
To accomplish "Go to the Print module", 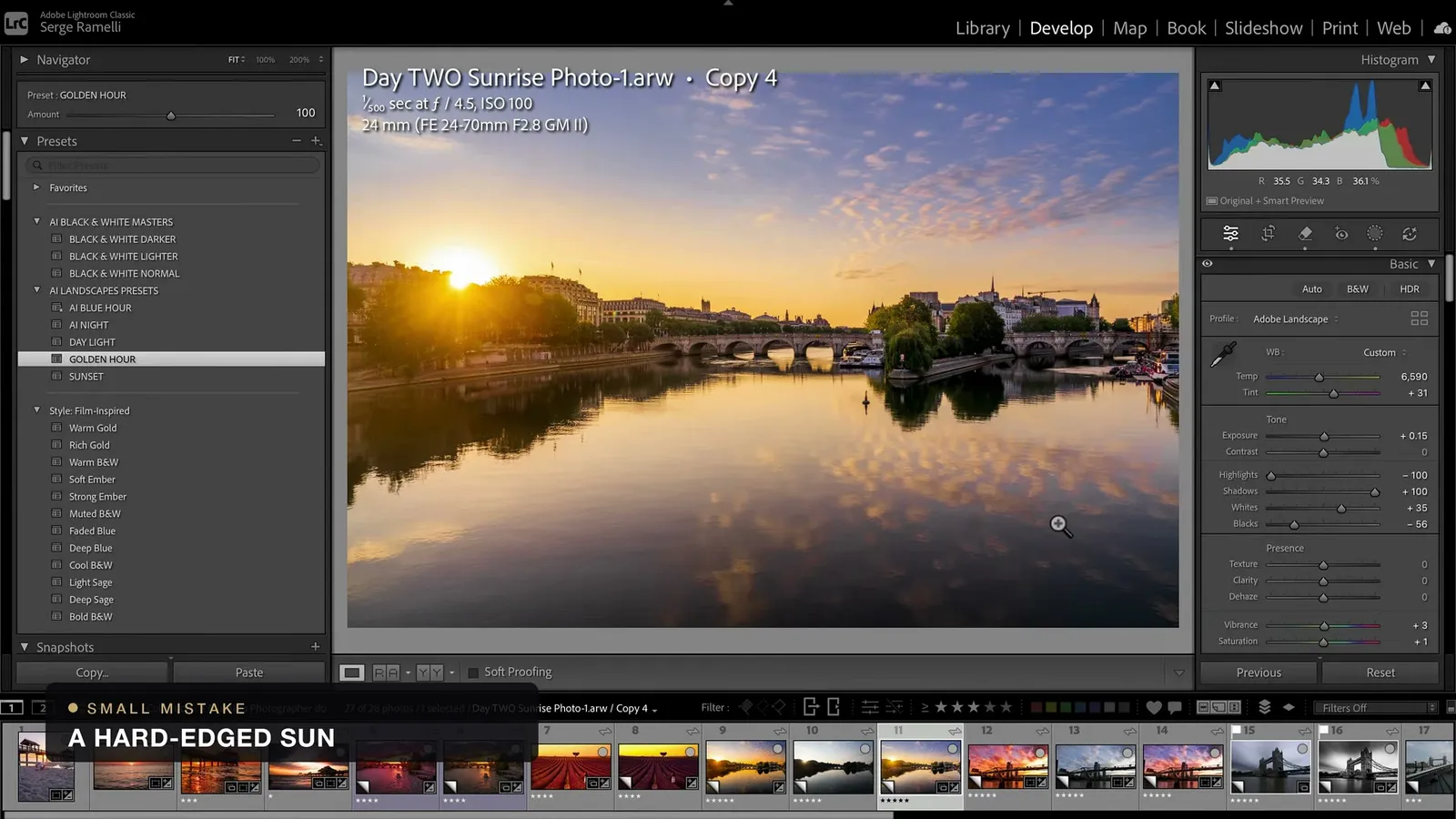I will click(x=1340, y=28).
